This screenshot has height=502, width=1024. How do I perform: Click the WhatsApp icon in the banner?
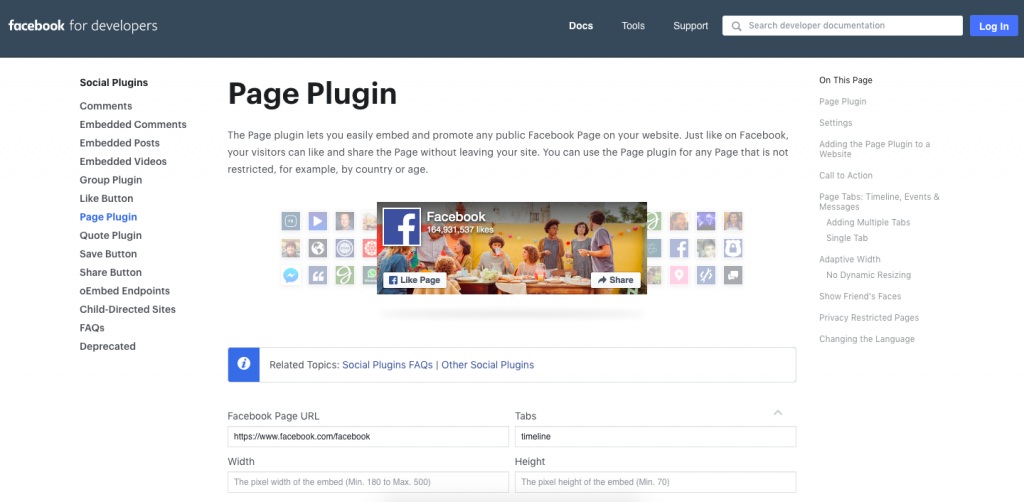click(370, 275)
